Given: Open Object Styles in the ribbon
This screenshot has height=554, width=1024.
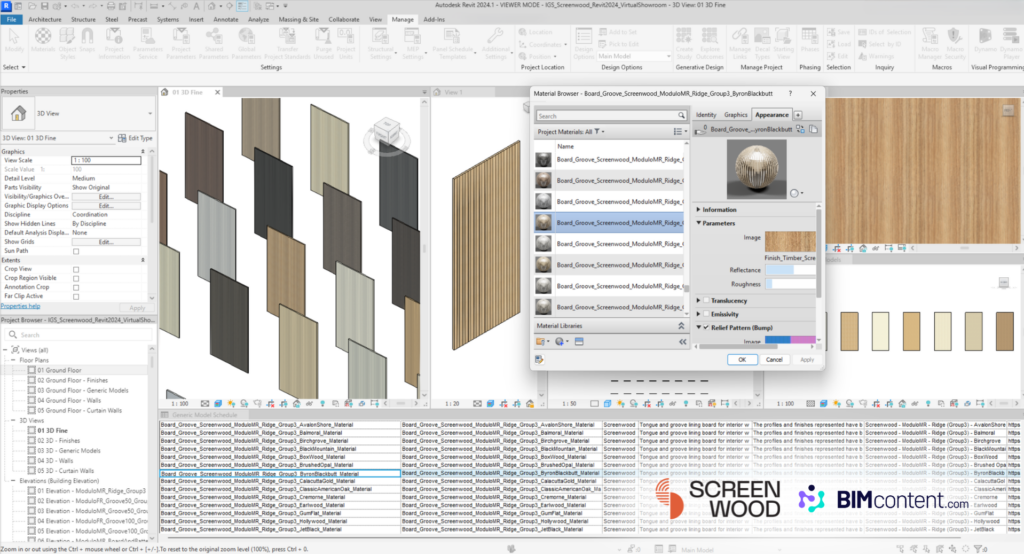Looking at the screenshot, I should (x=67, y=43).
